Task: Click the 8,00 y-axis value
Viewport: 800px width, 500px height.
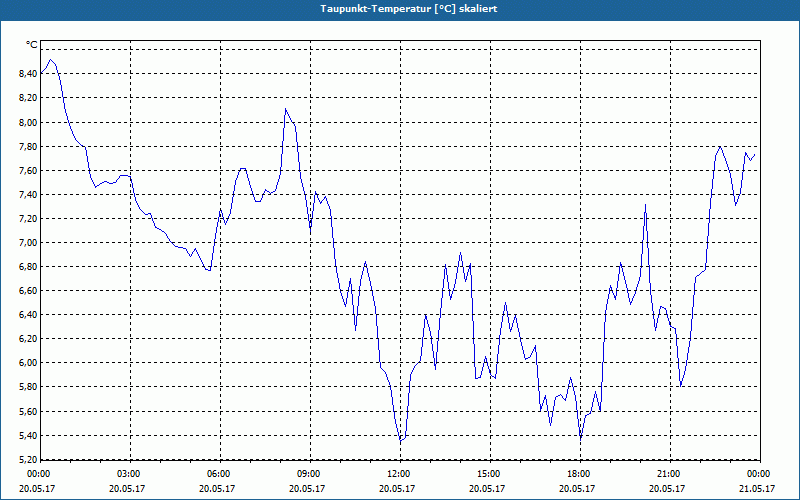Action: [x=28, y=122]
